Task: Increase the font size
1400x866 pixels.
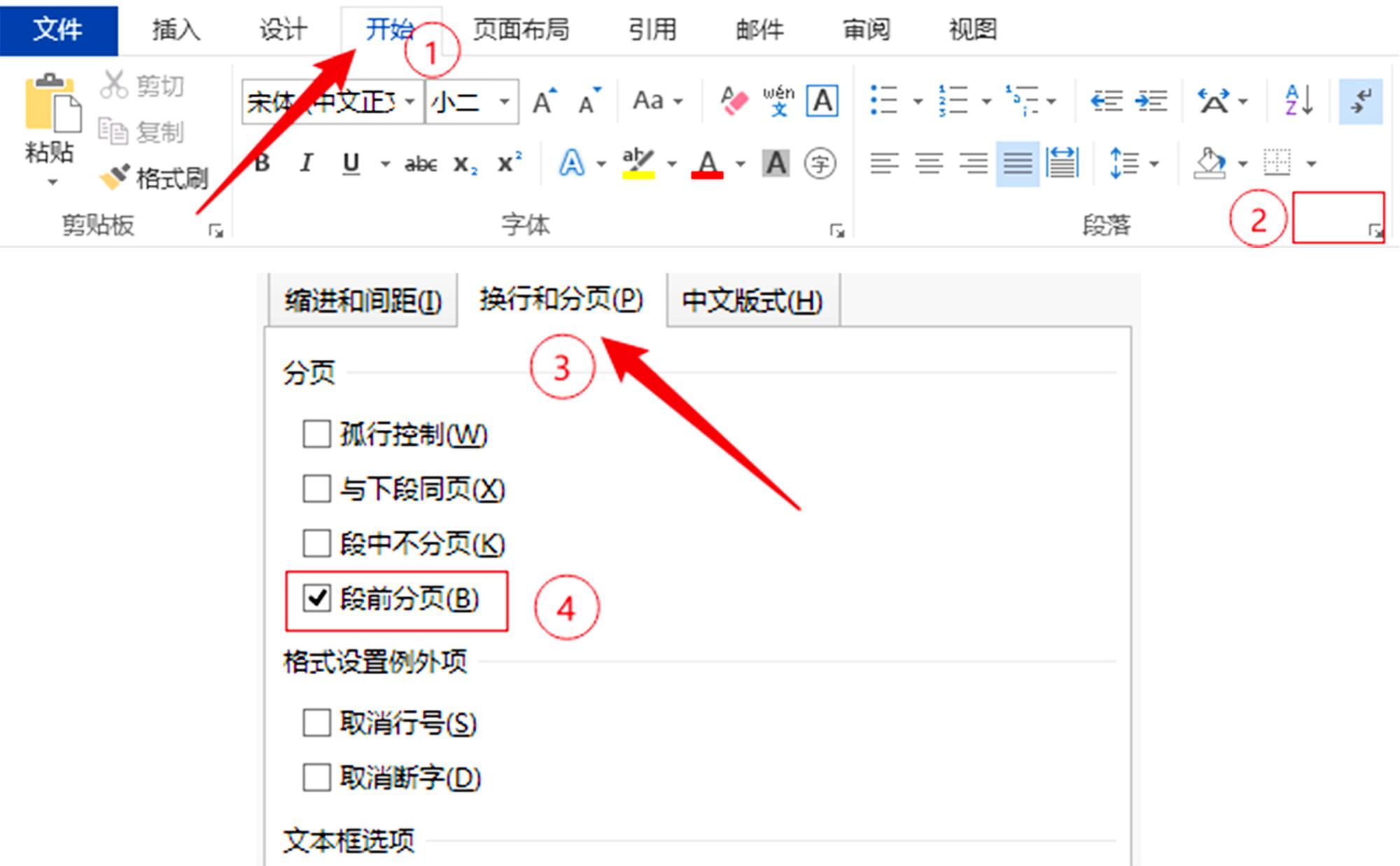Action: [545, 100]
